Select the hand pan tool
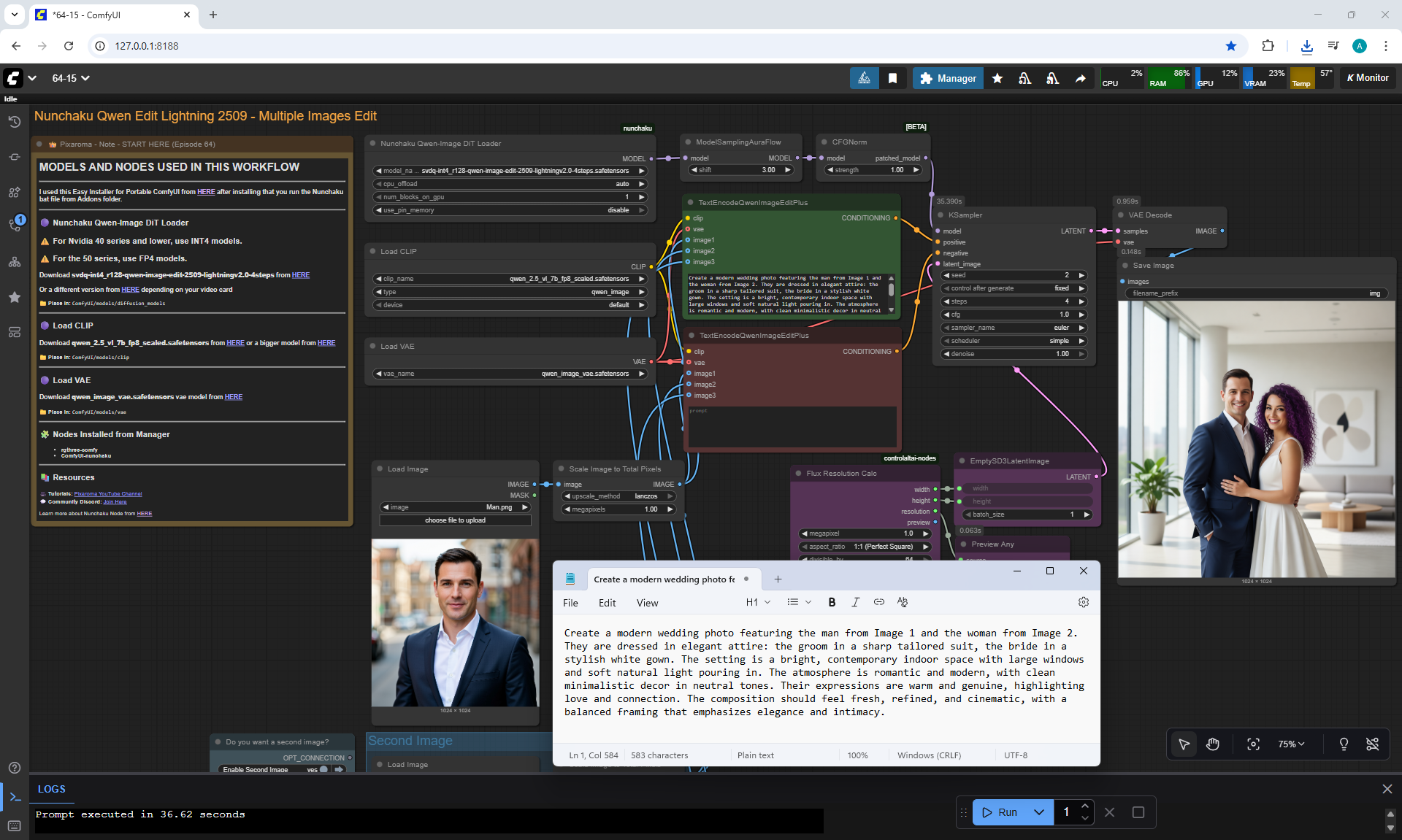The height and width of the screenshot is (840, 1402). coord(1213,744)
